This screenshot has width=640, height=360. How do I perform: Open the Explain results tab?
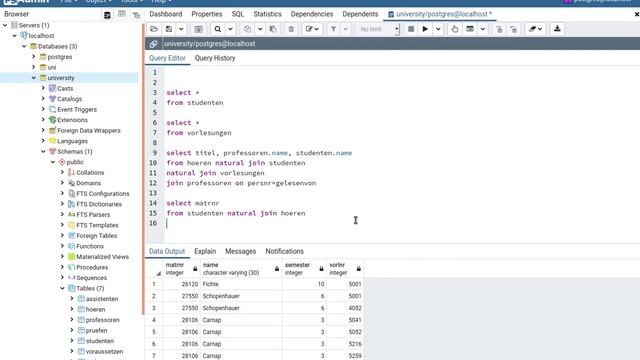pos(205,251)
